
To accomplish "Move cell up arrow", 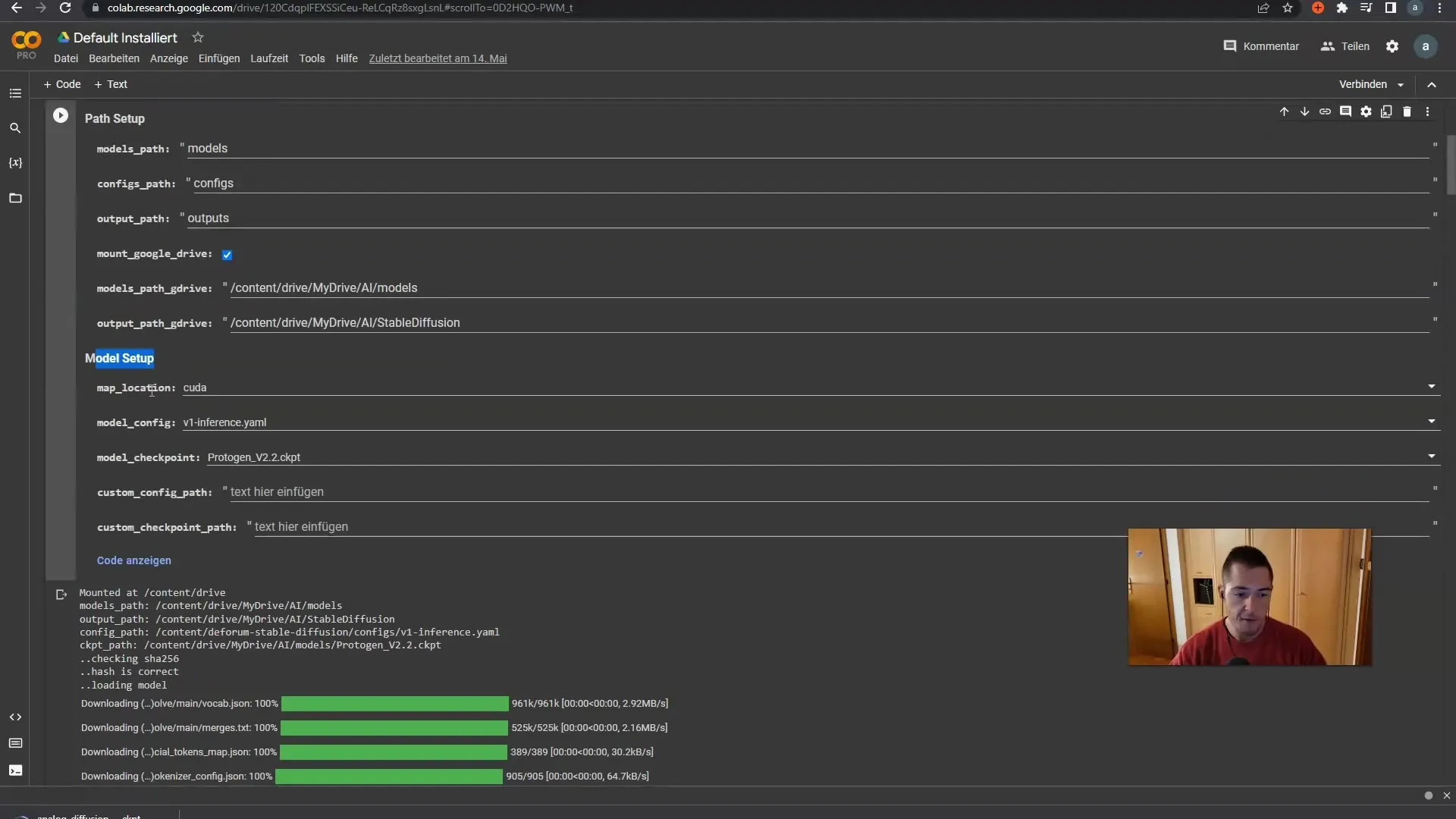I will click(1284, 111).
